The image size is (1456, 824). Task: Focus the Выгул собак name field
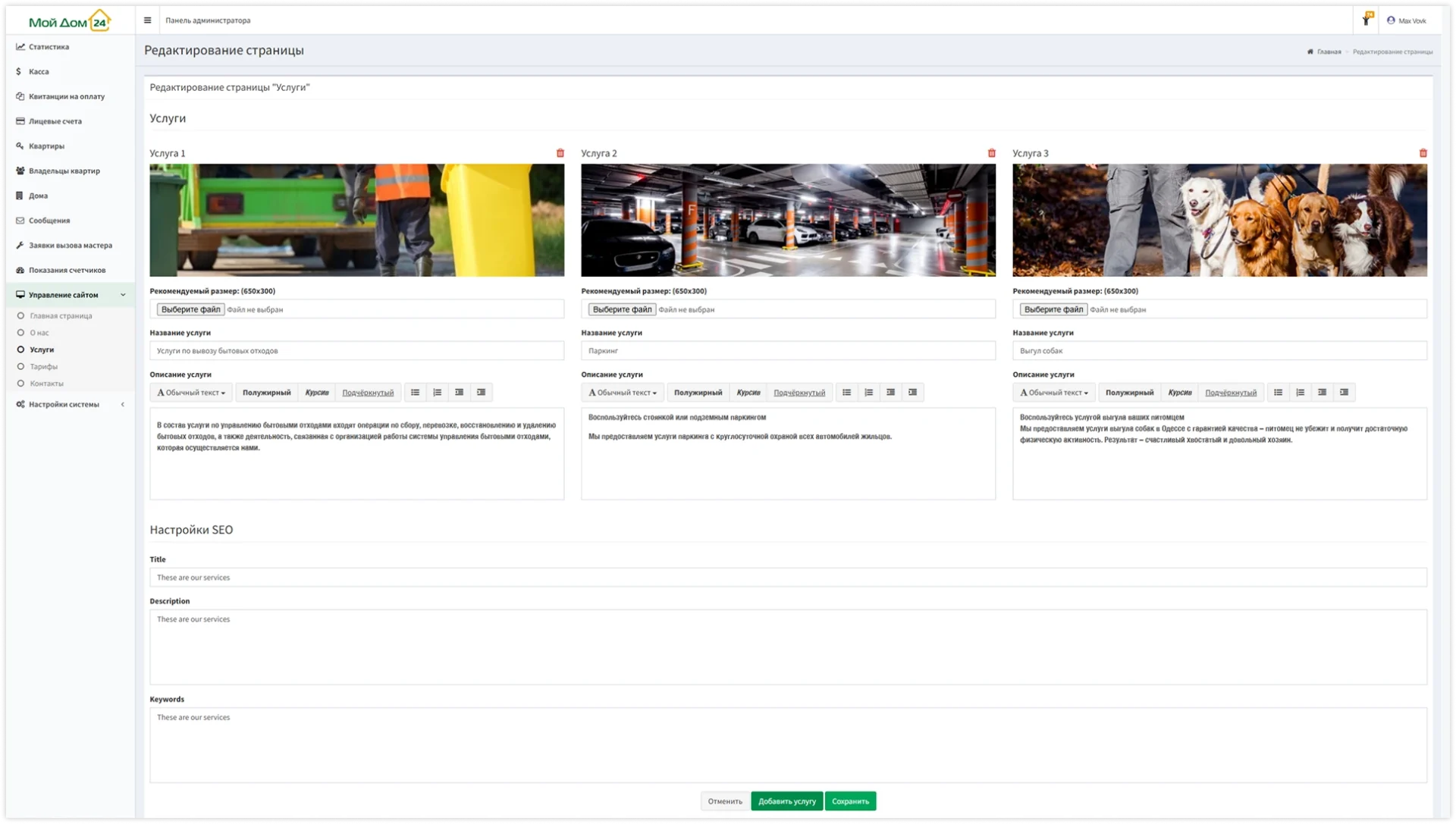[x=1219, y=351]
